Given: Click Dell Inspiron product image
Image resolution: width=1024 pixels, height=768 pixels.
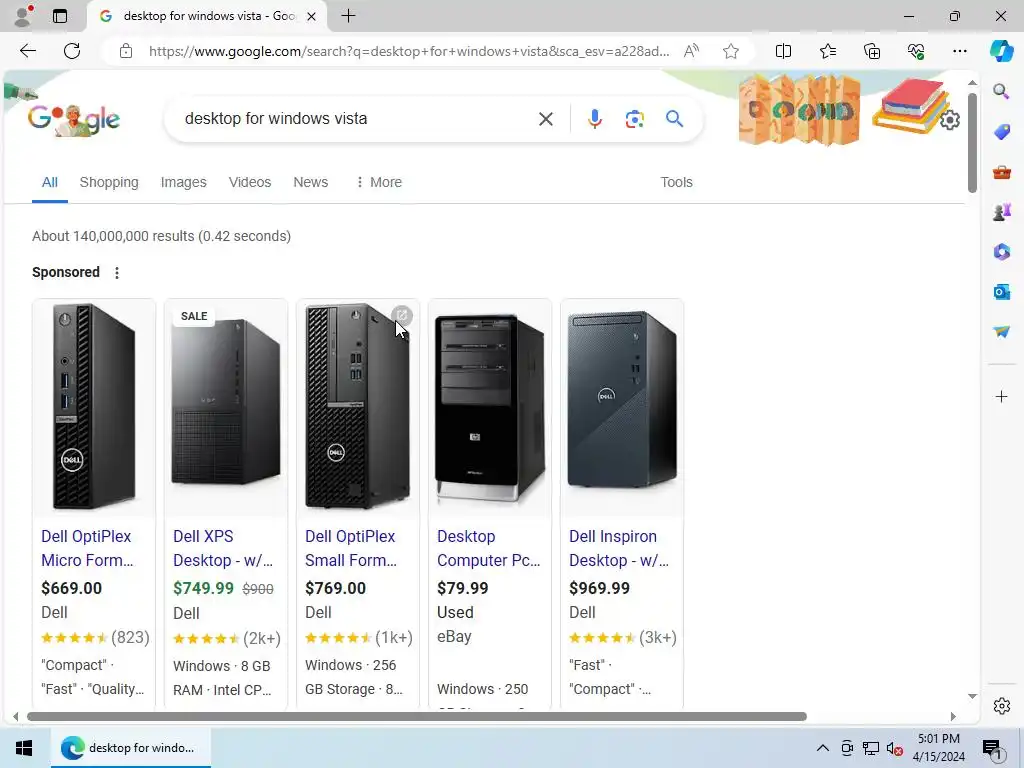Looking at the screenshot, I should [x=622, y=406].
